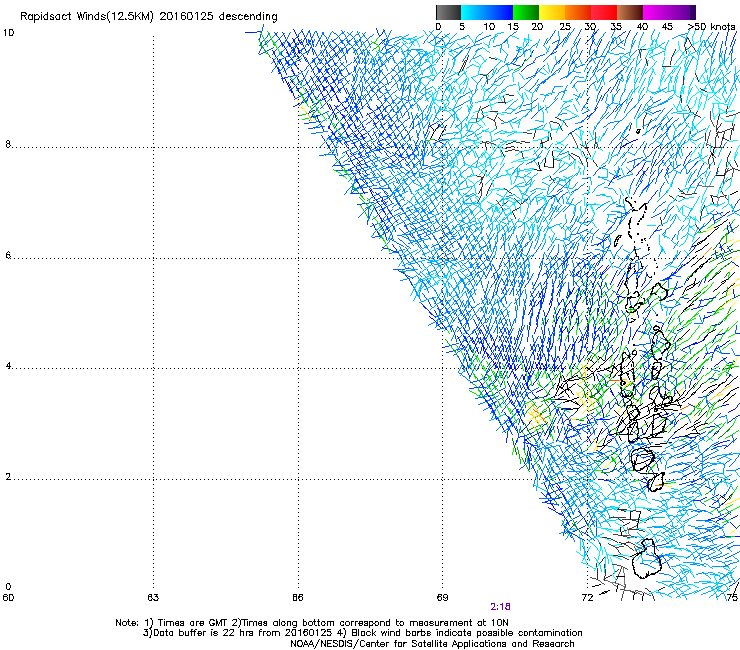This screenshot has width=740, height=650.
Task: Click the '20' label under the color scale
Action: click(x=537, y=27)
